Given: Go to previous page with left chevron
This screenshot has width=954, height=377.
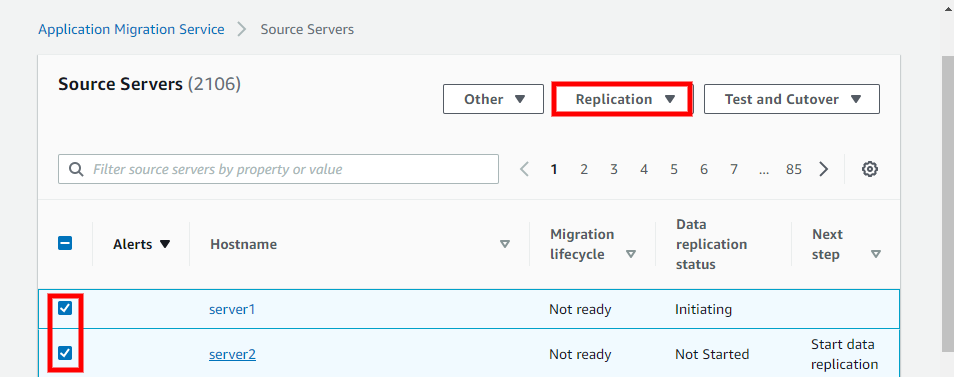Looking at the screenshot, I should tap(524, 169).
